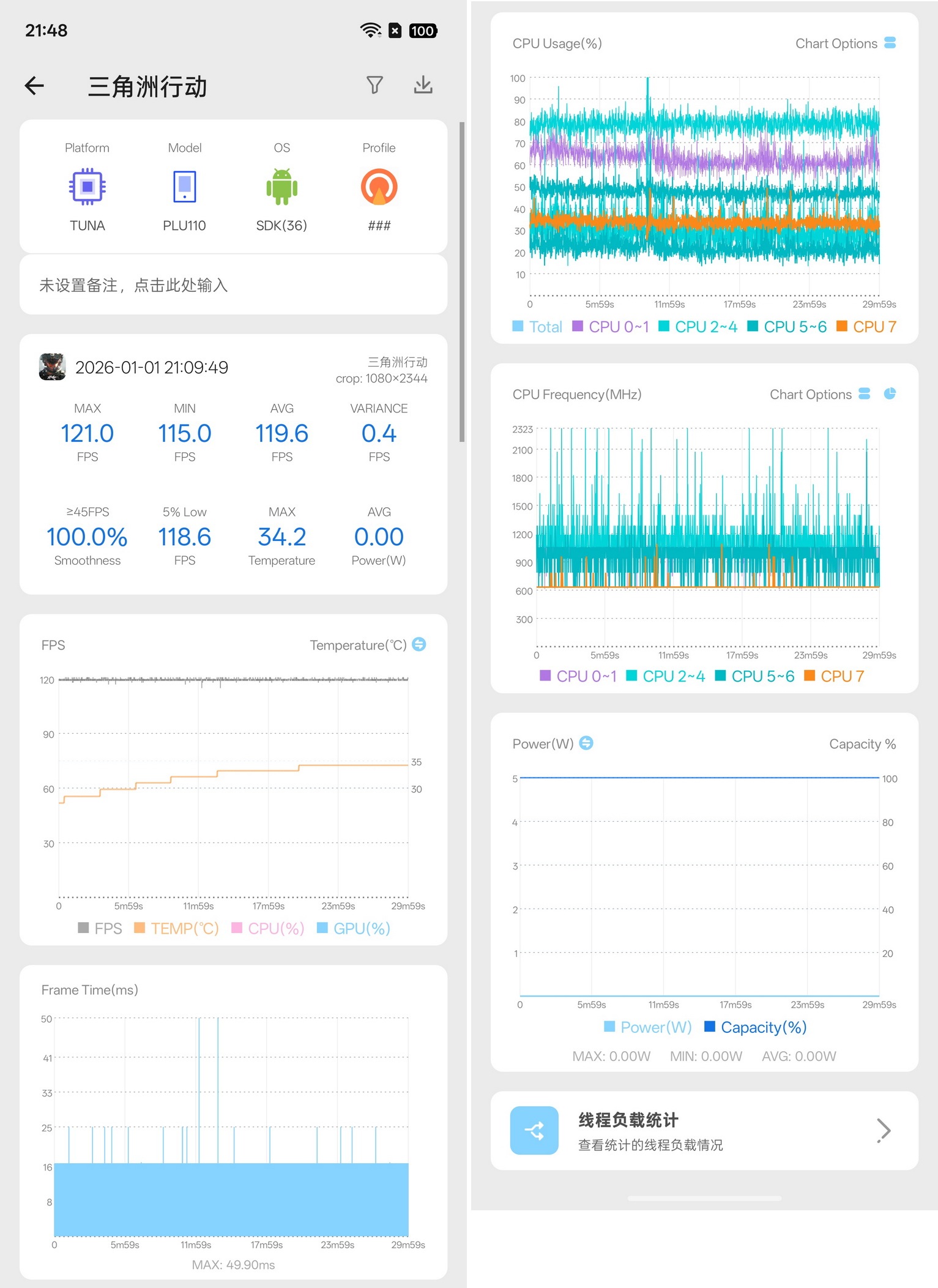This screenshot has width=938, height=1288.
Task: Tap the game thumbnail beside the date
Action: [53, 367]
